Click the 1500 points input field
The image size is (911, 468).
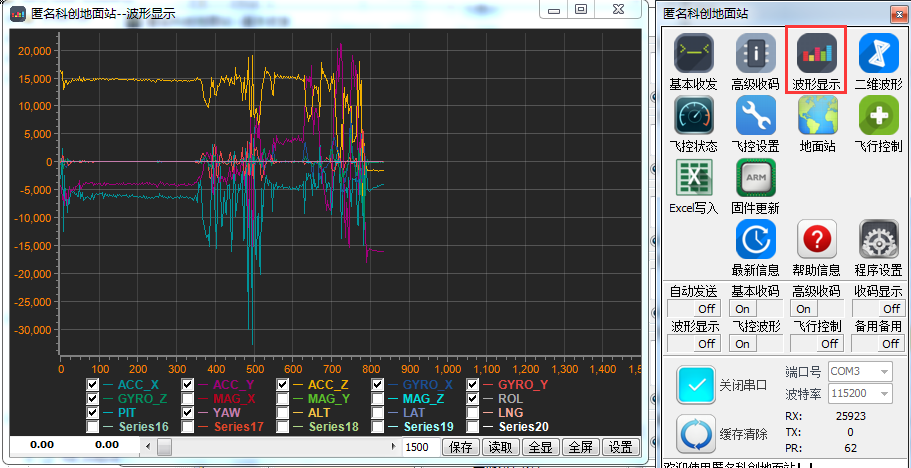coord(421,447)
